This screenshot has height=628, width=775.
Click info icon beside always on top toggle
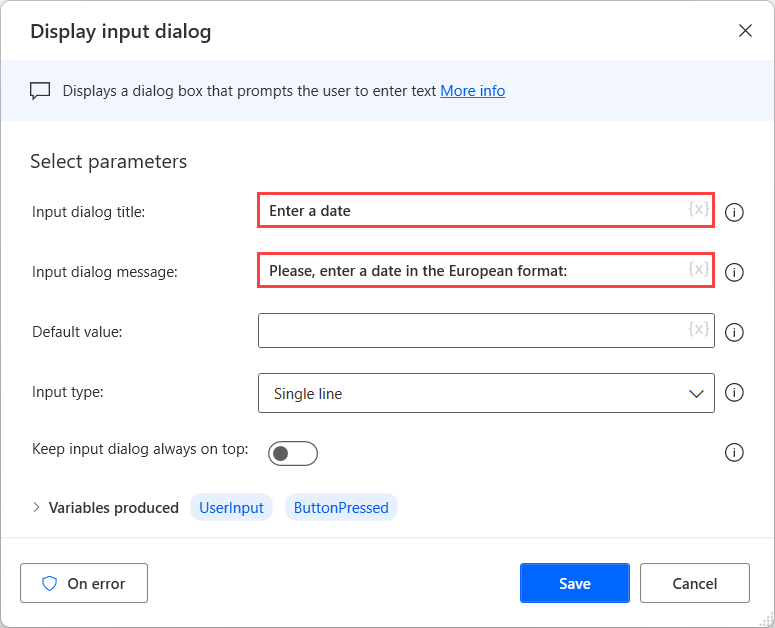point(734,453)
